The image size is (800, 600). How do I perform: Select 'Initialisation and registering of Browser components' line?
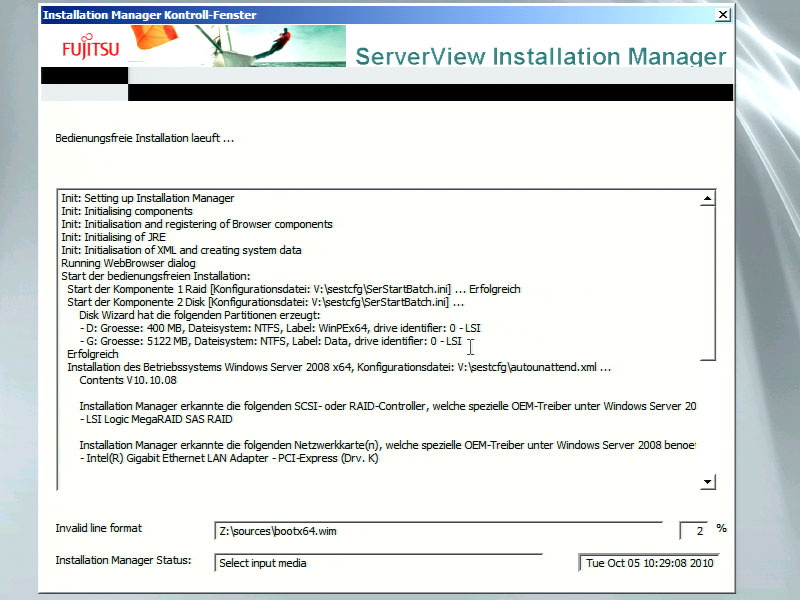click(197, 224)
